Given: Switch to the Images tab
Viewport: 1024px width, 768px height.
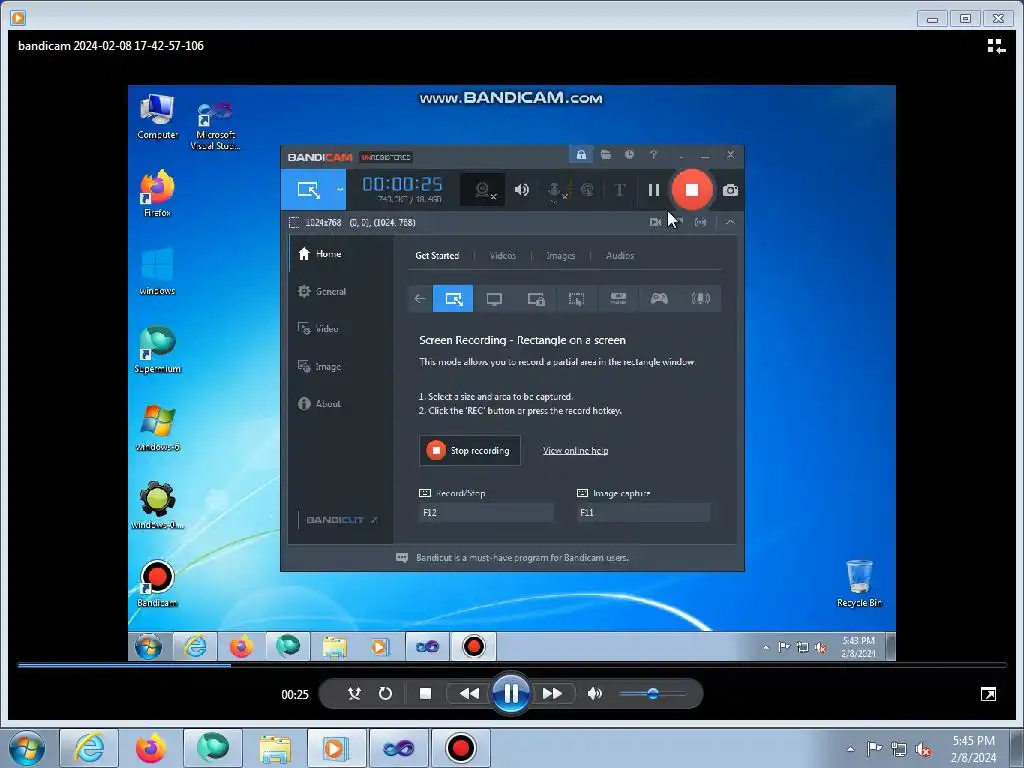Looking at the screenshot, I should (560, 255).
